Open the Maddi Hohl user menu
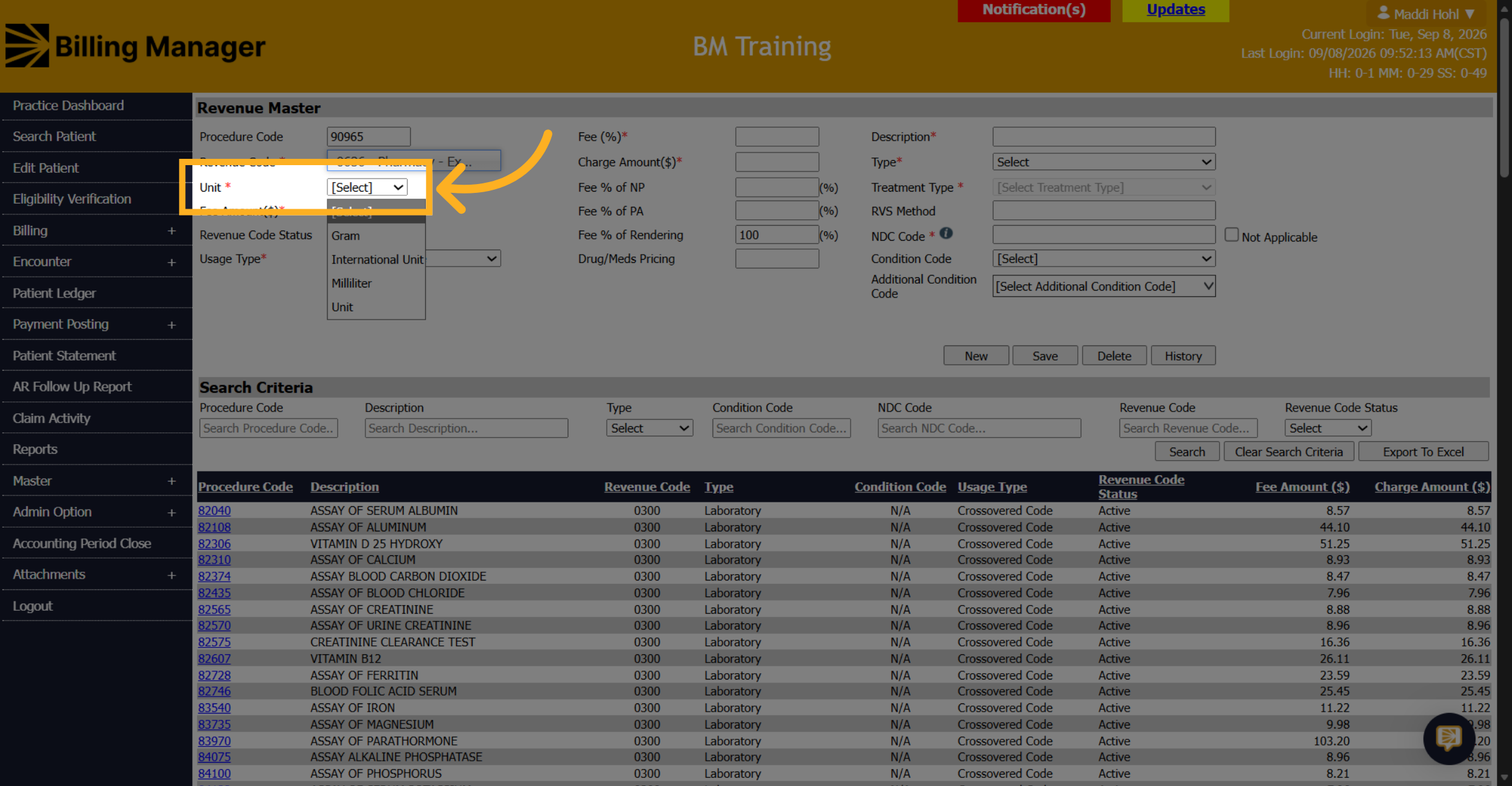Screen dimensions: 1512x786 point(1426,13)
